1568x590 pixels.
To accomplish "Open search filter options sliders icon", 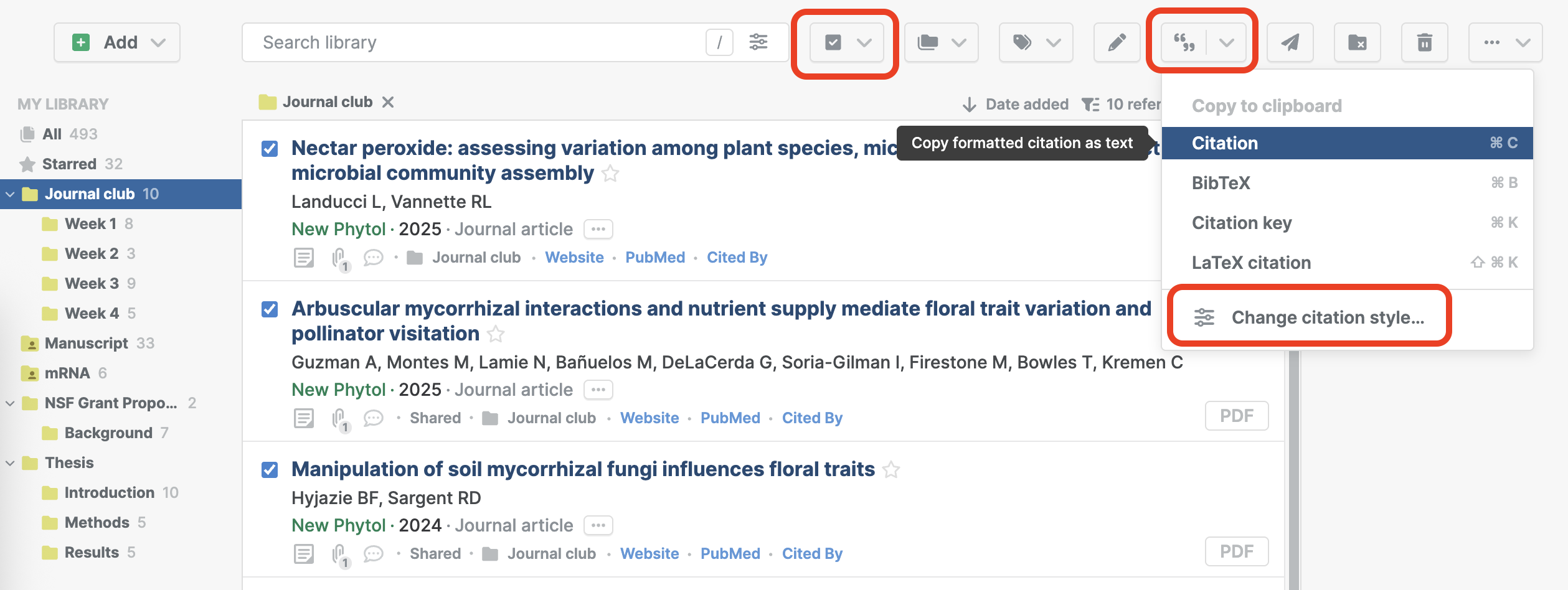I will (x=758, y=42).
